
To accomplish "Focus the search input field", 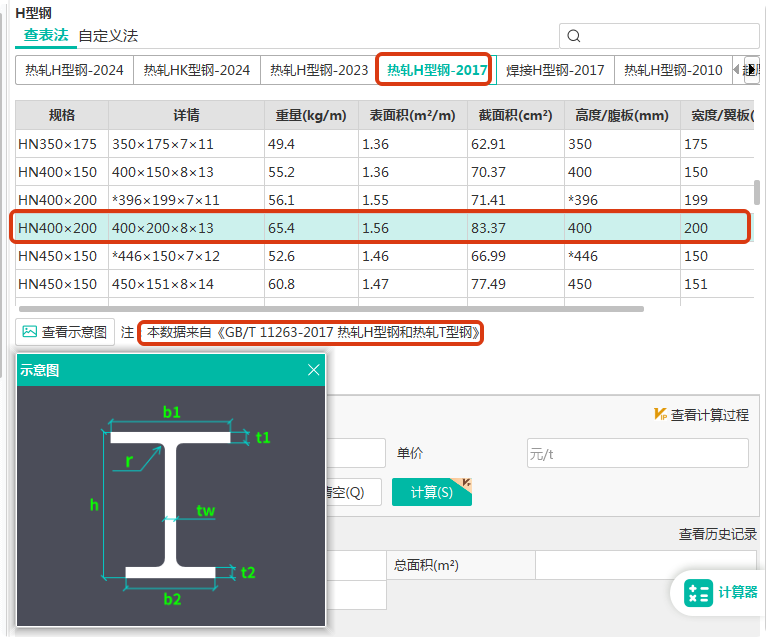I will [x=659, y=36].
